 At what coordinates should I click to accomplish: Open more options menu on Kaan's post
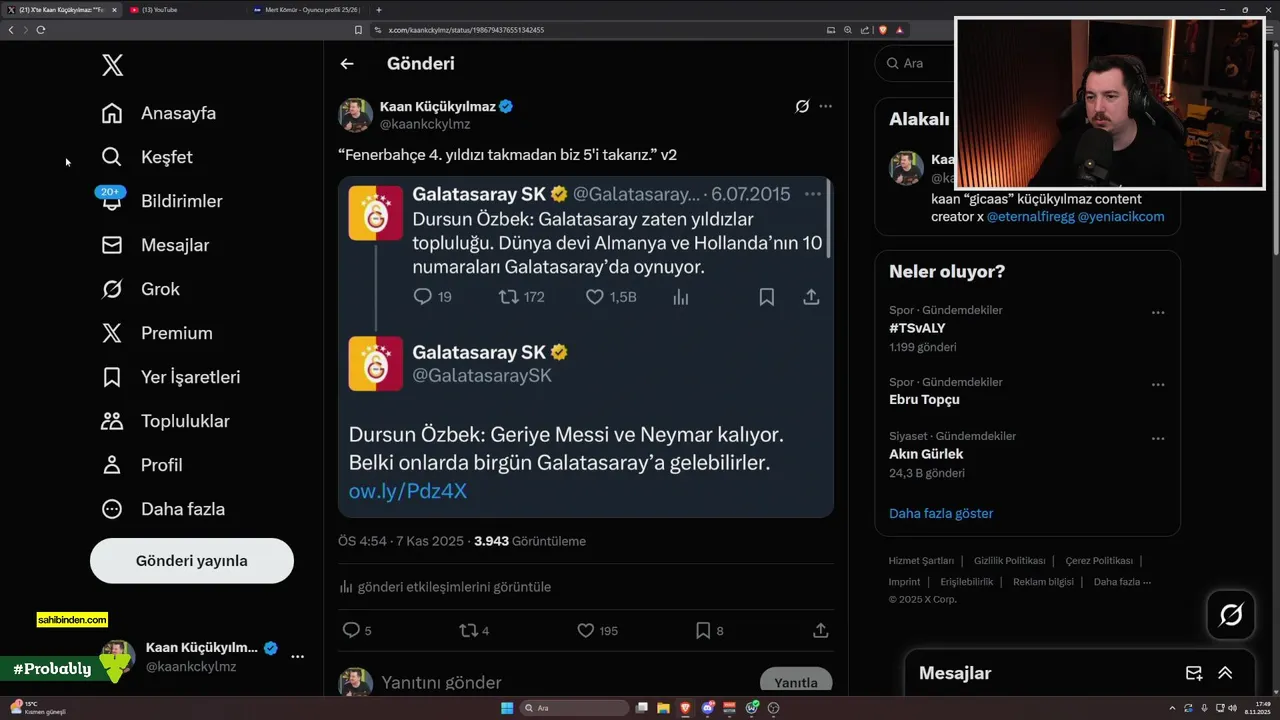point(825,106)
